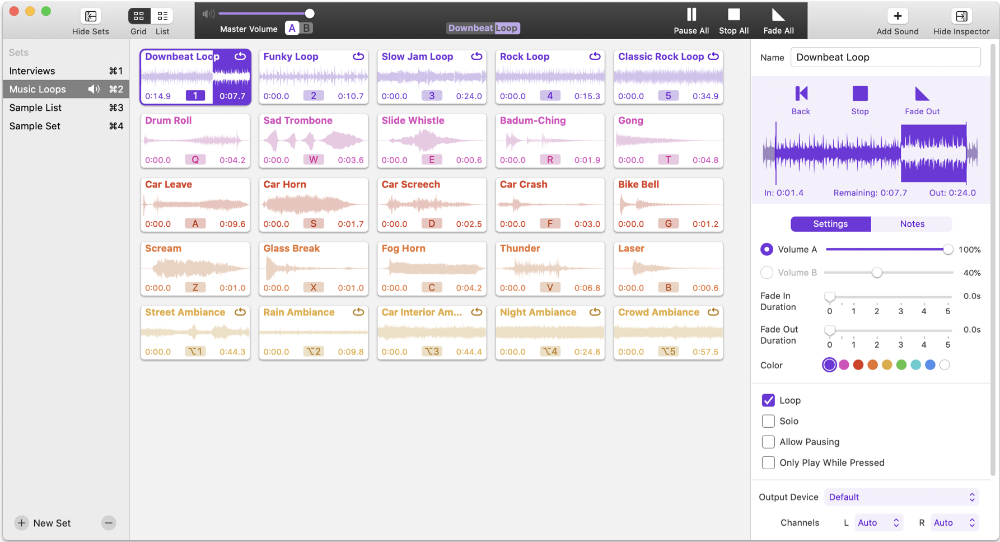Select the Interviews set in sidebar
The height and width of the screenshot is (542, 1000).
[x=33, y=71]
